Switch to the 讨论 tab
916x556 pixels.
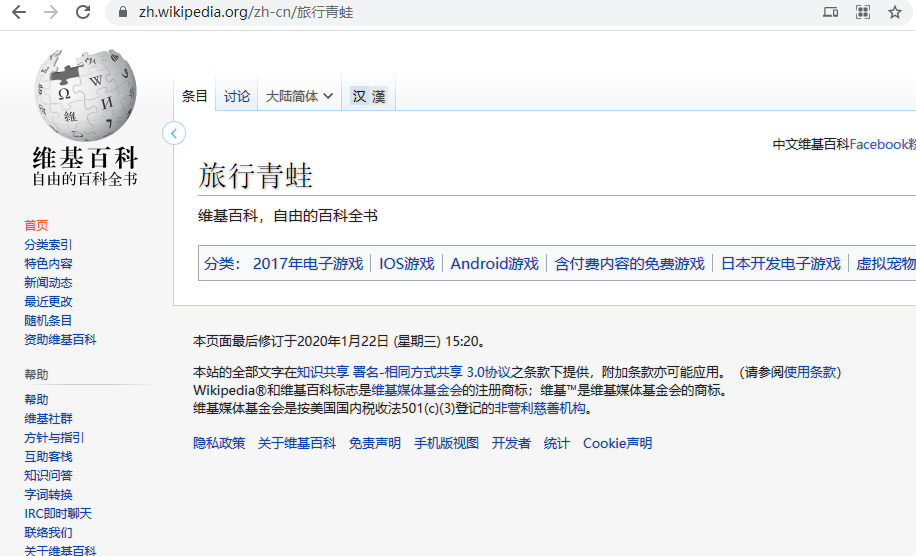click(x=237, y=96)
